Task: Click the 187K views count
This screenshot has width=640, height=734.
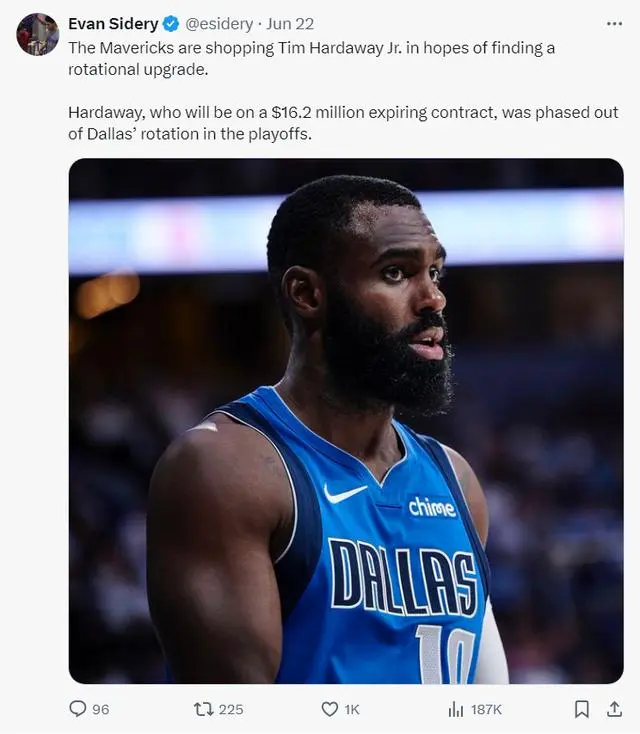Action: 486,710
